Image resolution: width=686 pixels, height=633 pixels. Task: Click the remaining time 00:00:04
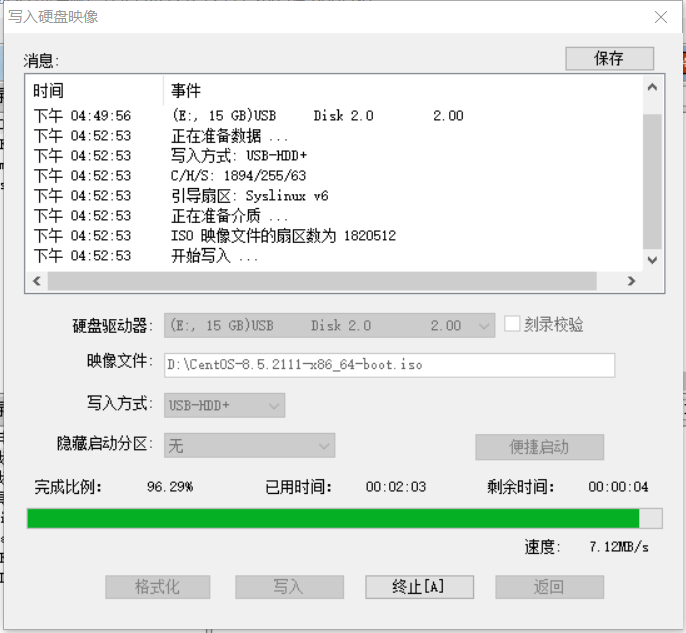618,486
